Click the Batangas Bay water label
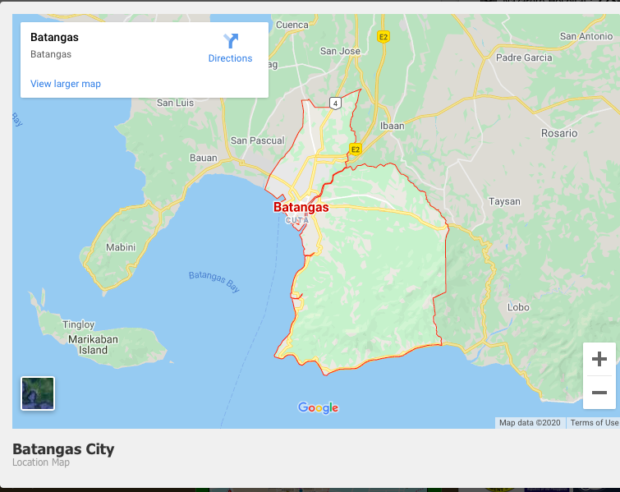620x492 pixels. click(x=215, y=282)
